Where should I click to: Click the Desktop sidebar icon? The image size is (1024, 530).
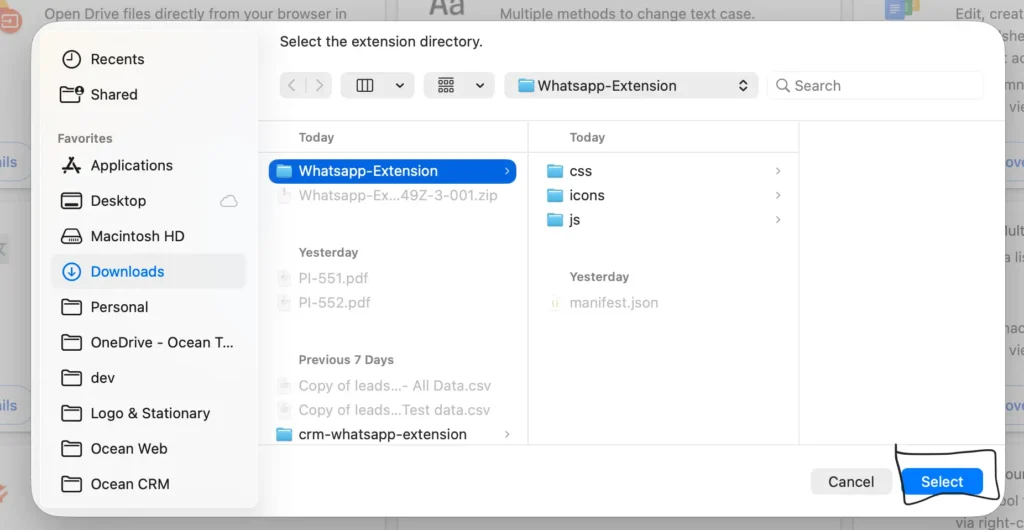(71, 201)
